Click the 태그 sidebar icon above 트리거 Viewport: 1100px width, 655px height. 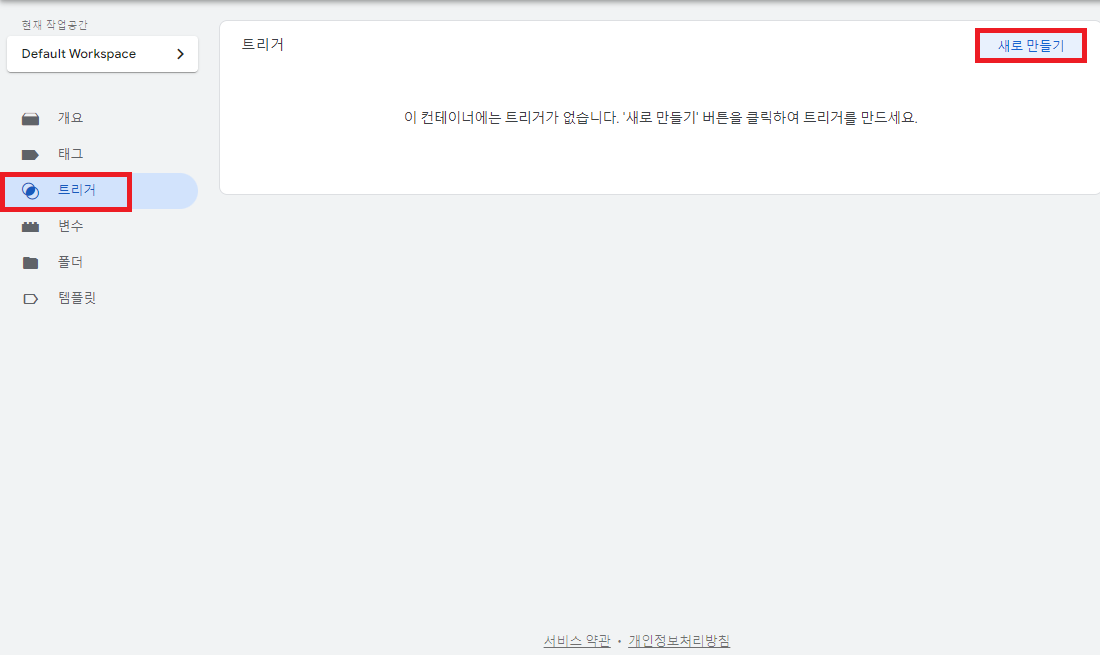click(30, 153)
